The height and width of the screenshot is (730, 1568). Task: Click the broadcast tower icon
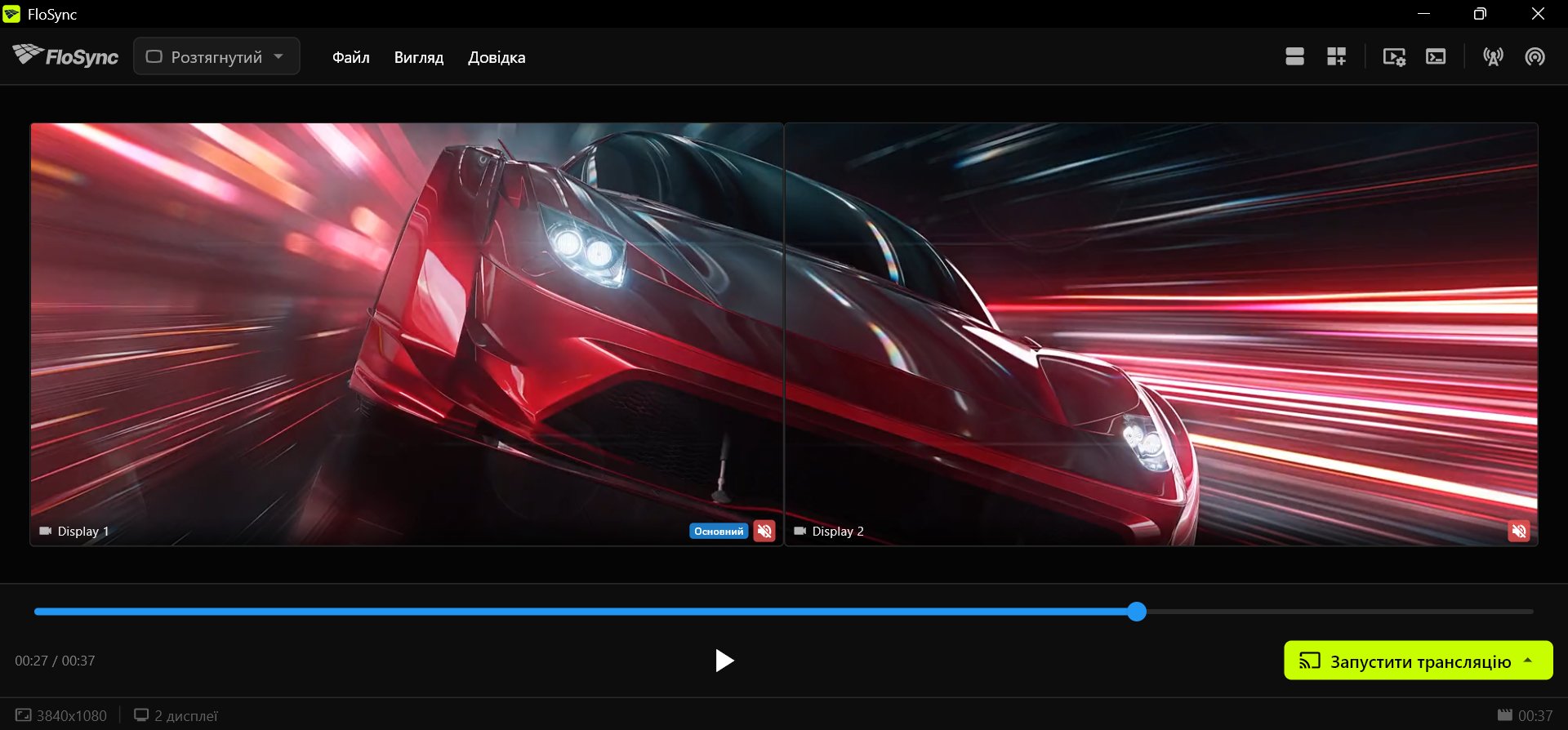[1493, 56]
